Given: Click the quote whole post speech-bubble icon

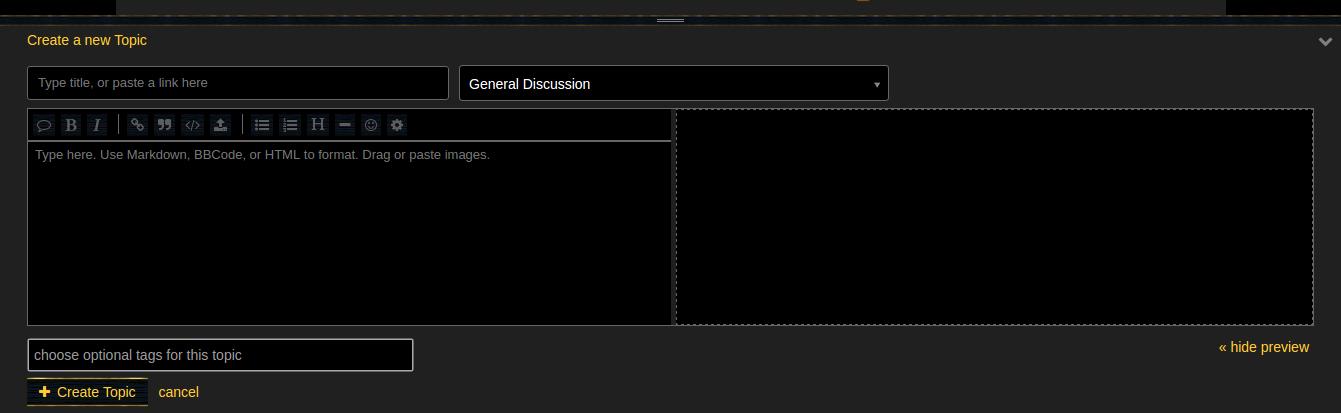Looking at the screenshot, I should (44, 125).
